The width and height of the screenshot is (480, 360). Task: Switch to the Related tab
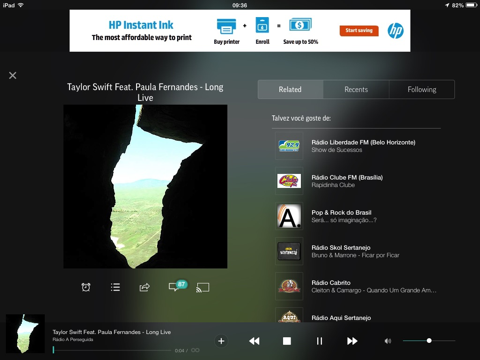[x=290, y=89]
